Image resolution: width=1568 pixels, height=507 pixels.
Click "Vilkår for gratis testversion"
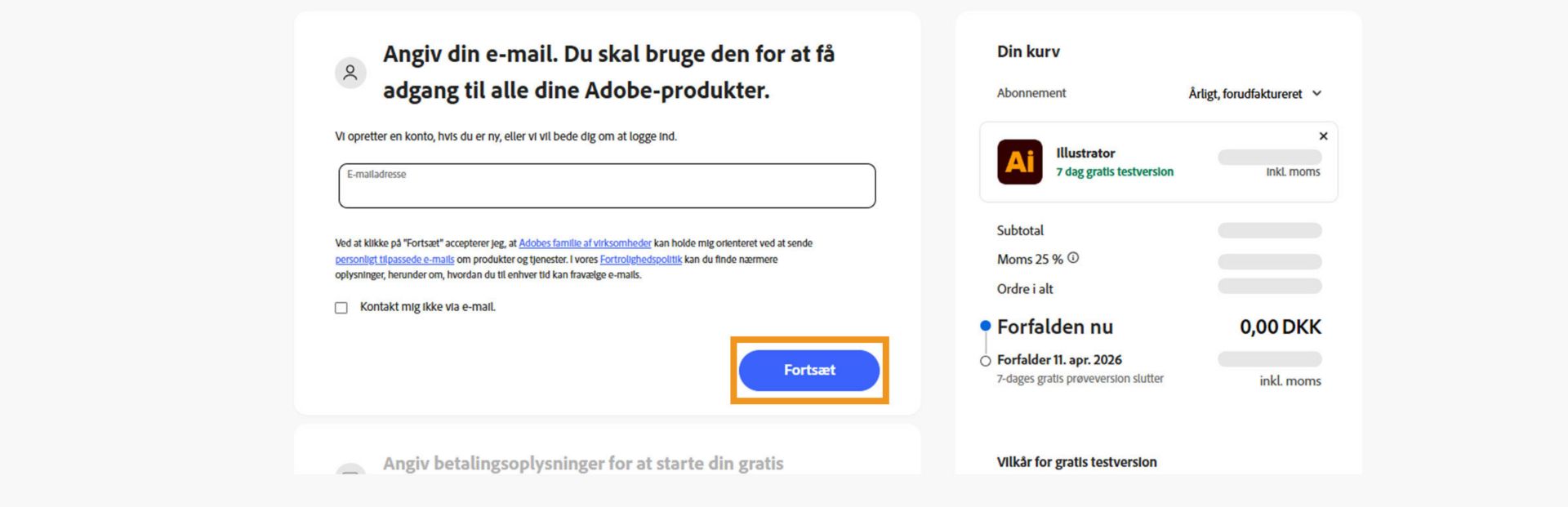click(1076, 462)
